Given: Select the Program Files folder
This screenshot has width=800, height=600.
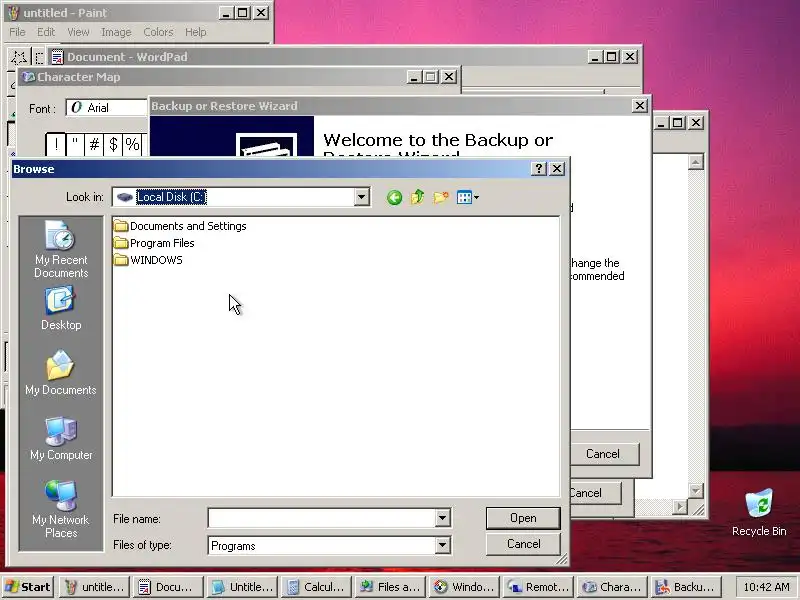Looking at the screenshot, I should [x=154, y=243].
